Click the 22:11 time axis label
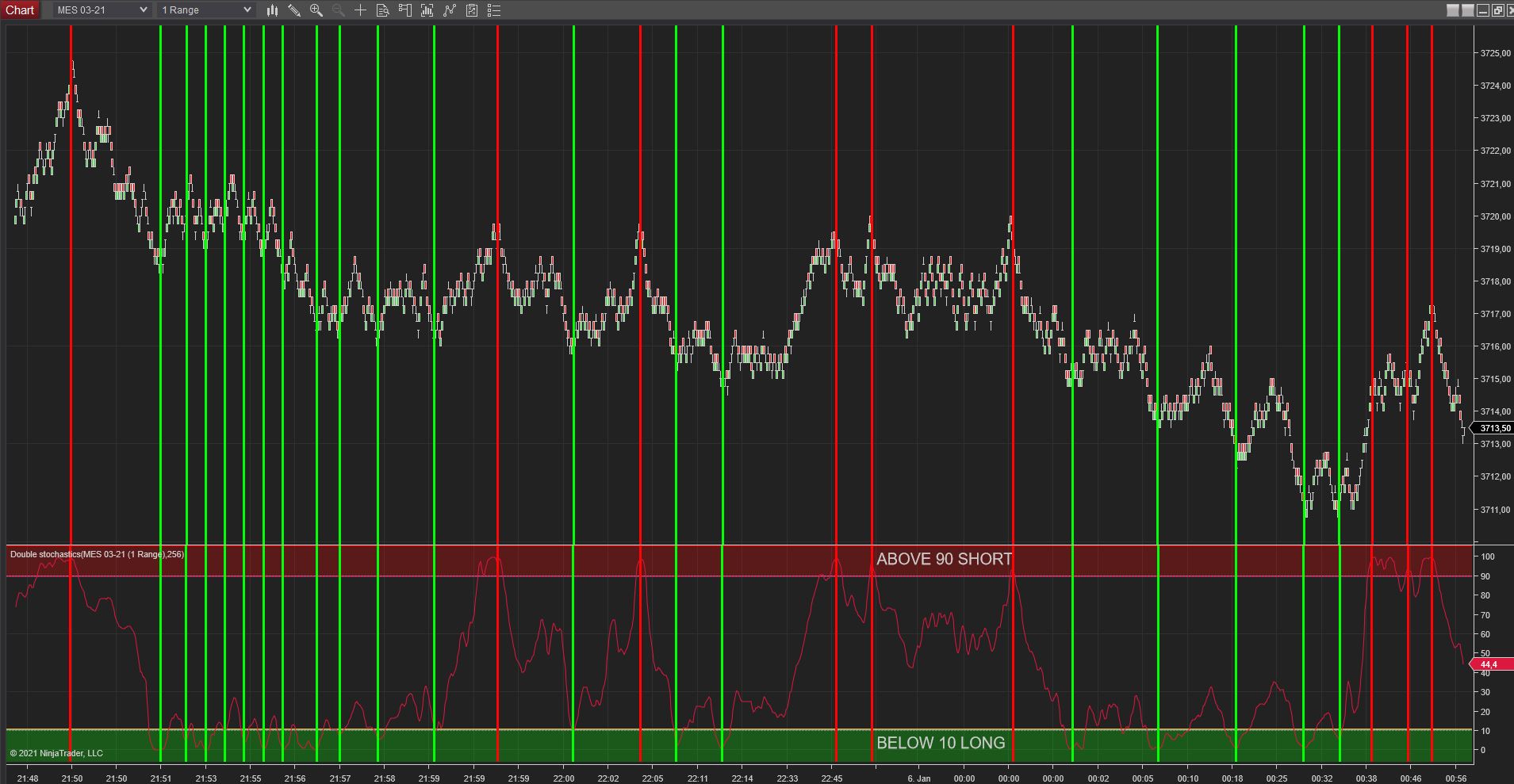1514x784 pixels. [698, 778]
